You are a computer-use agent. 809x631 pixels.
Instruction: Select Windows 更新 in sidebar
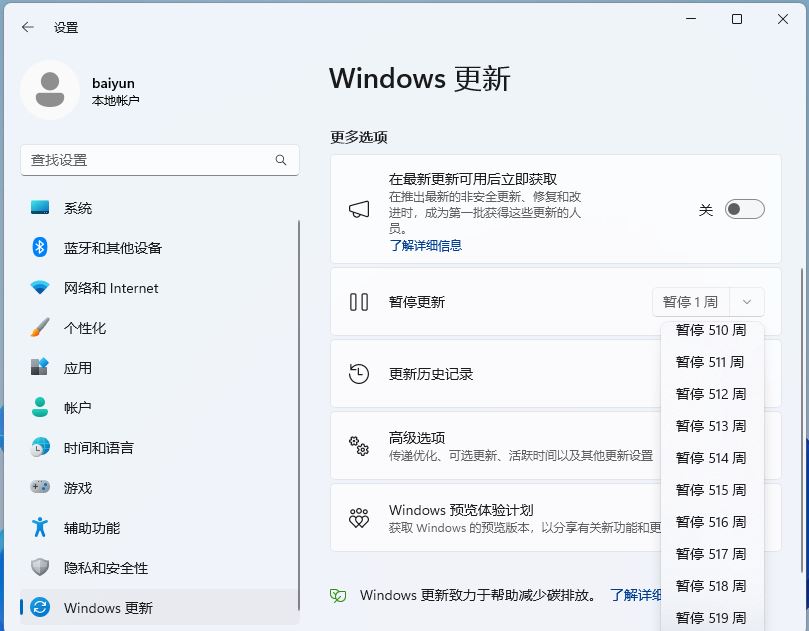(159, 607)
